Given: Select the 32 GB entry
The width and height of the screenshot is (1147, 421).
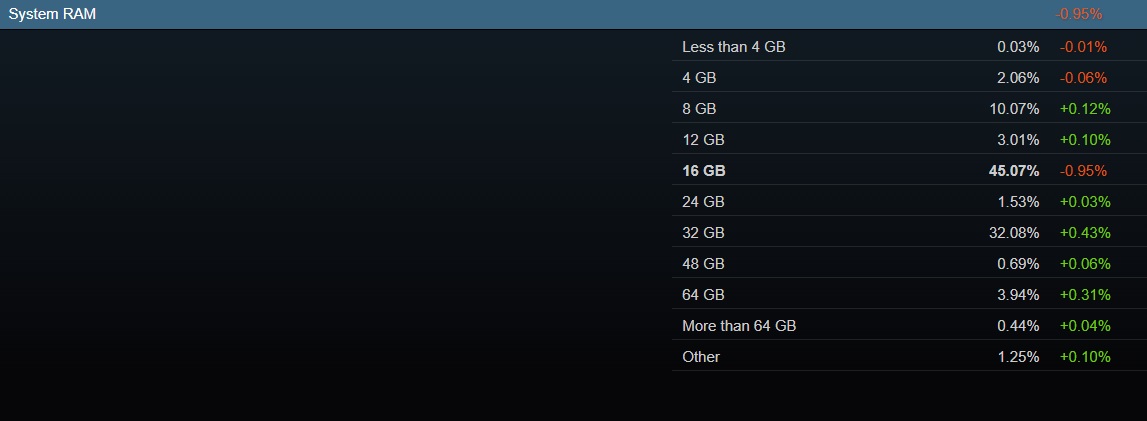Looking at the screenshot, I should click(x=703, y=233).
